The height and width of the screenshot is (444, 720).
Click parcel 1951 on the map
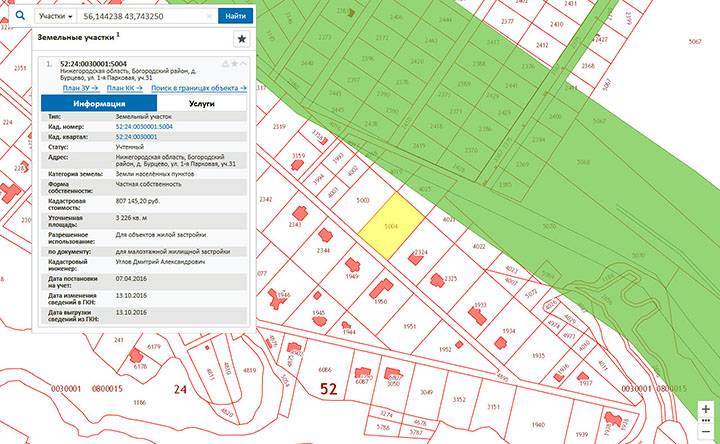coord(410,326)
